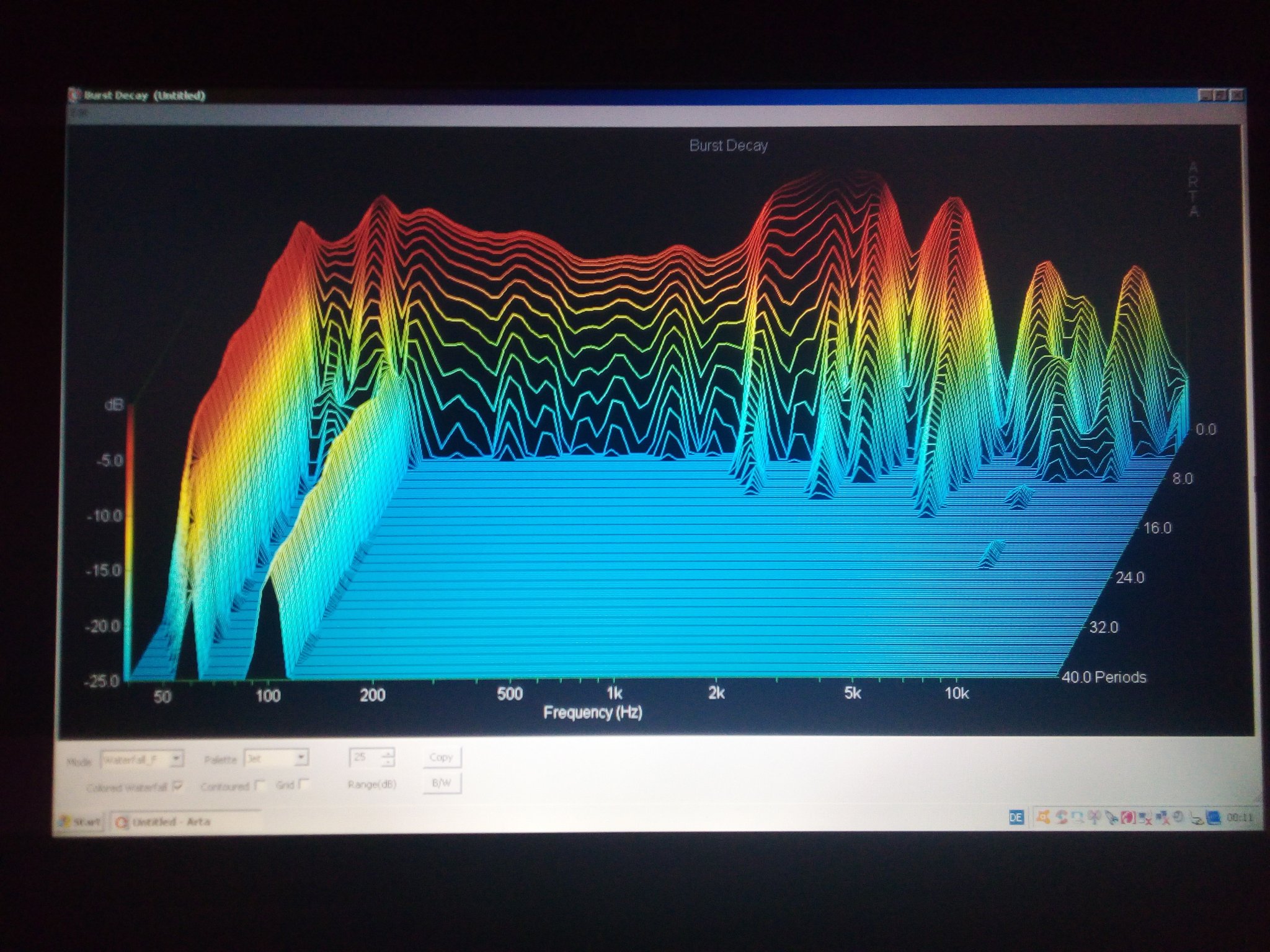This screenshot has height=952, width=1270.
Task: Click the dB color scale bar
Action: point(130,542)
